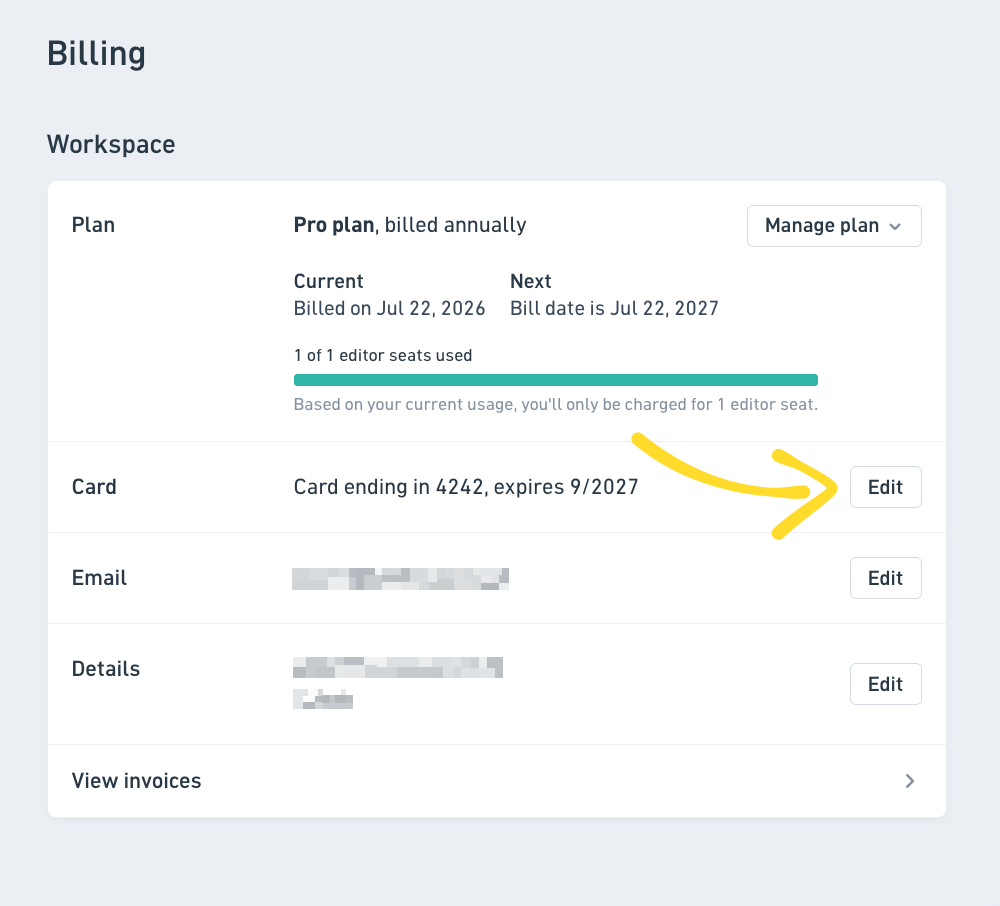Click the Card ending in 4242 text
The width and height of the screenshot is (1000, 906).
(466, 487)
